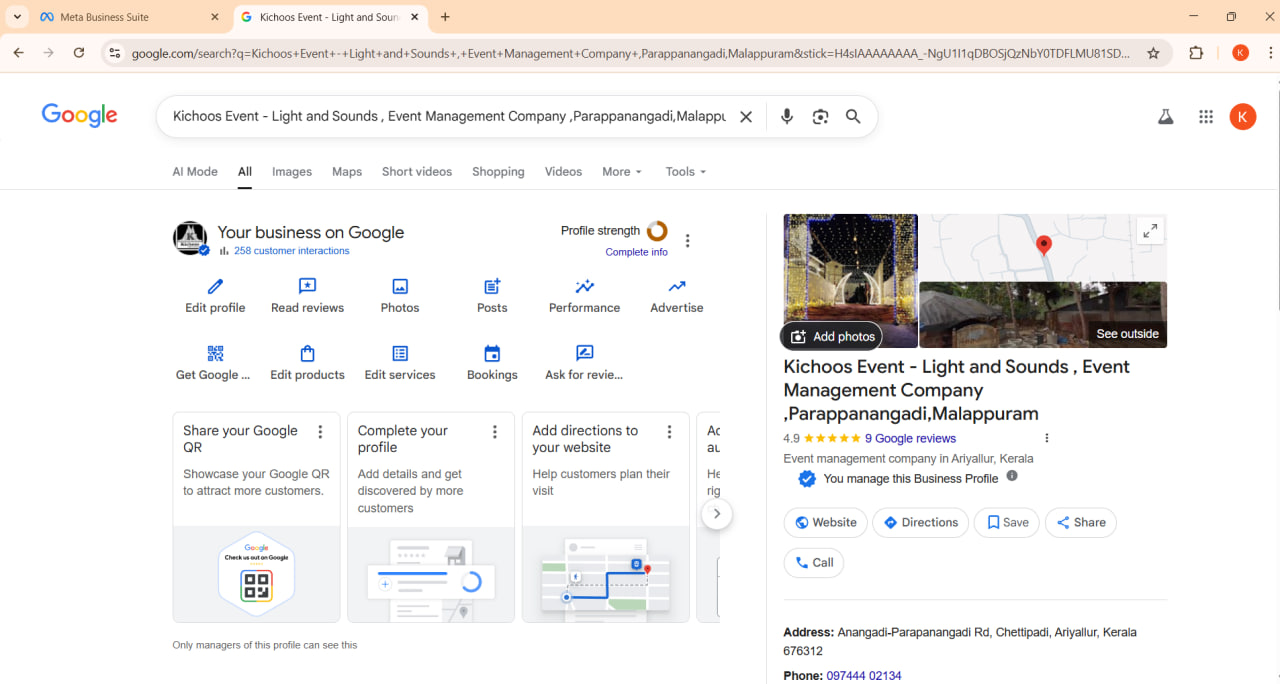Expand the business photo with the fullscreen arrows

pyautogui.click(x=1150, y=229)
